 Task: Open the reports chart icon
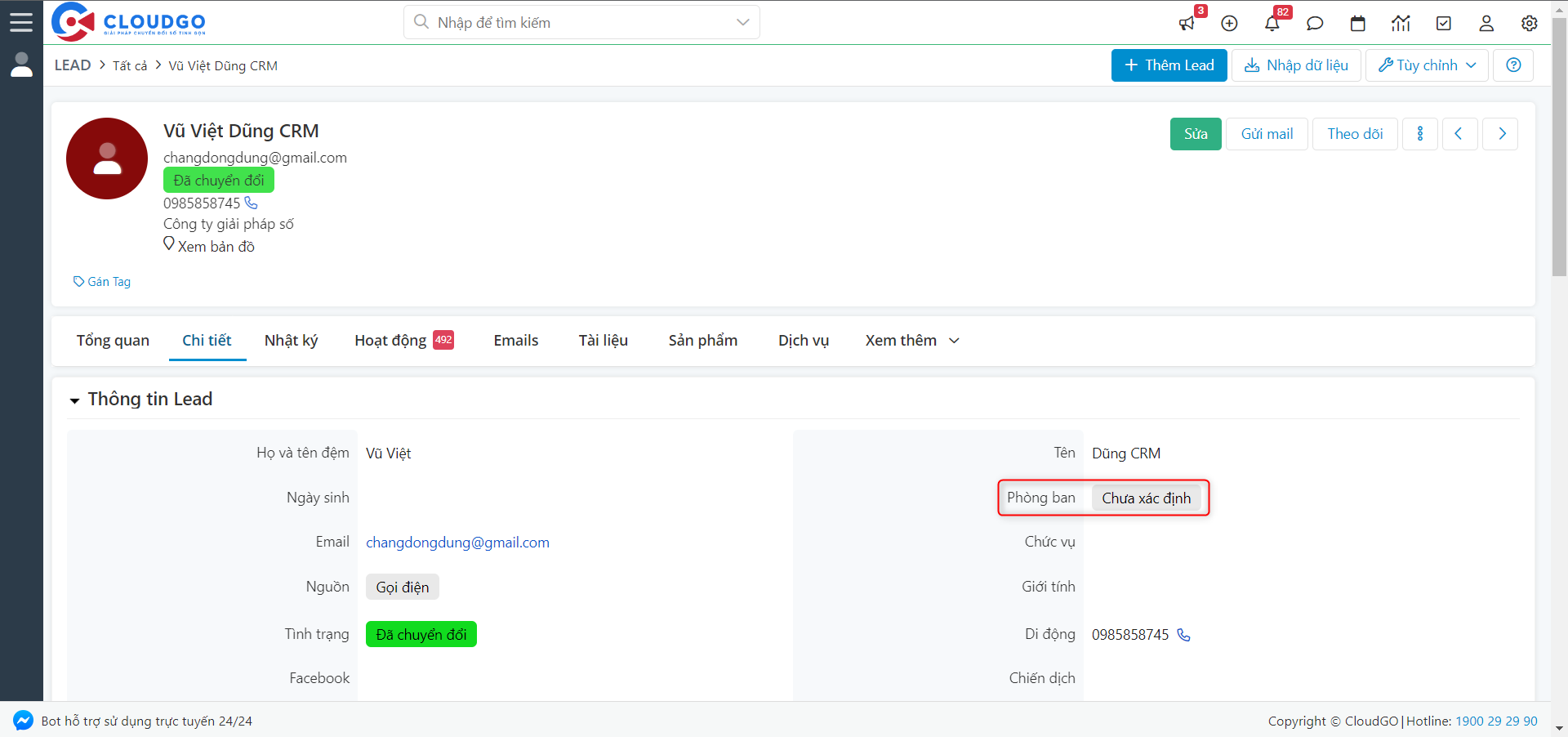coord(1401,24)
